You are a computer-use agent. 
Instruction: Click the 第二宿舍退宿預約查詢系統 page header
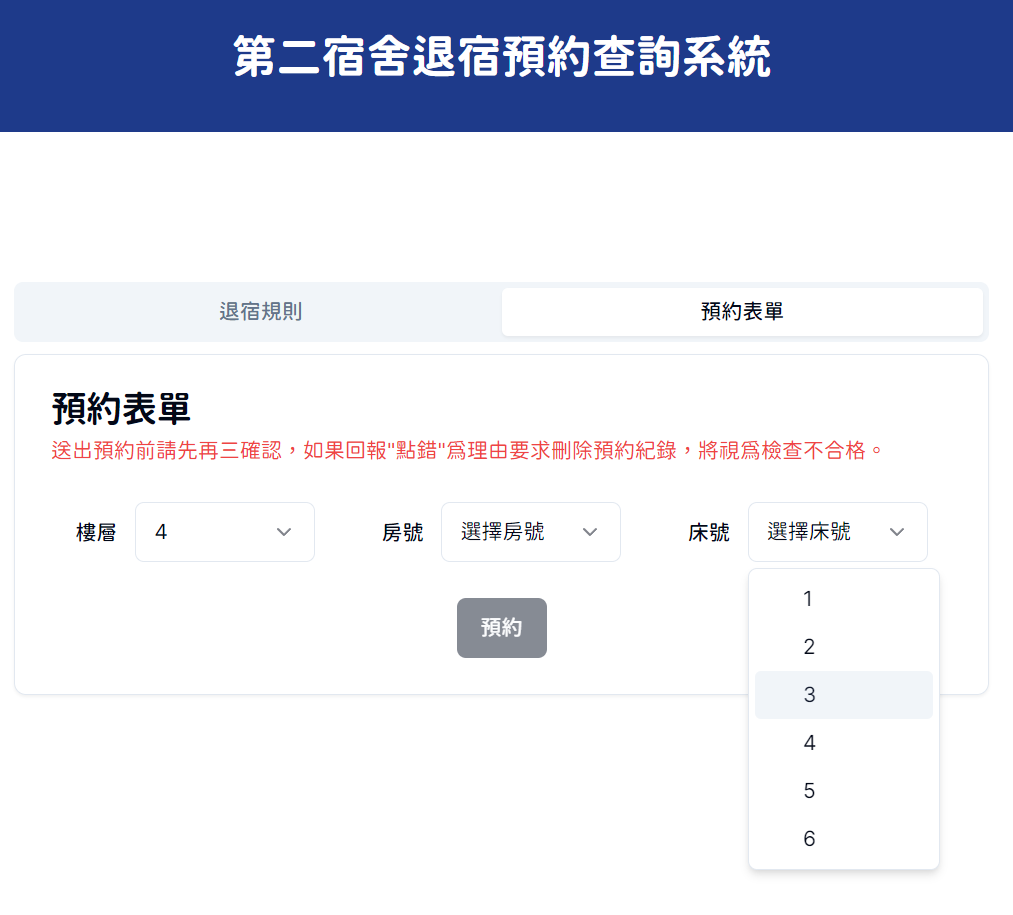click(506, 57)
